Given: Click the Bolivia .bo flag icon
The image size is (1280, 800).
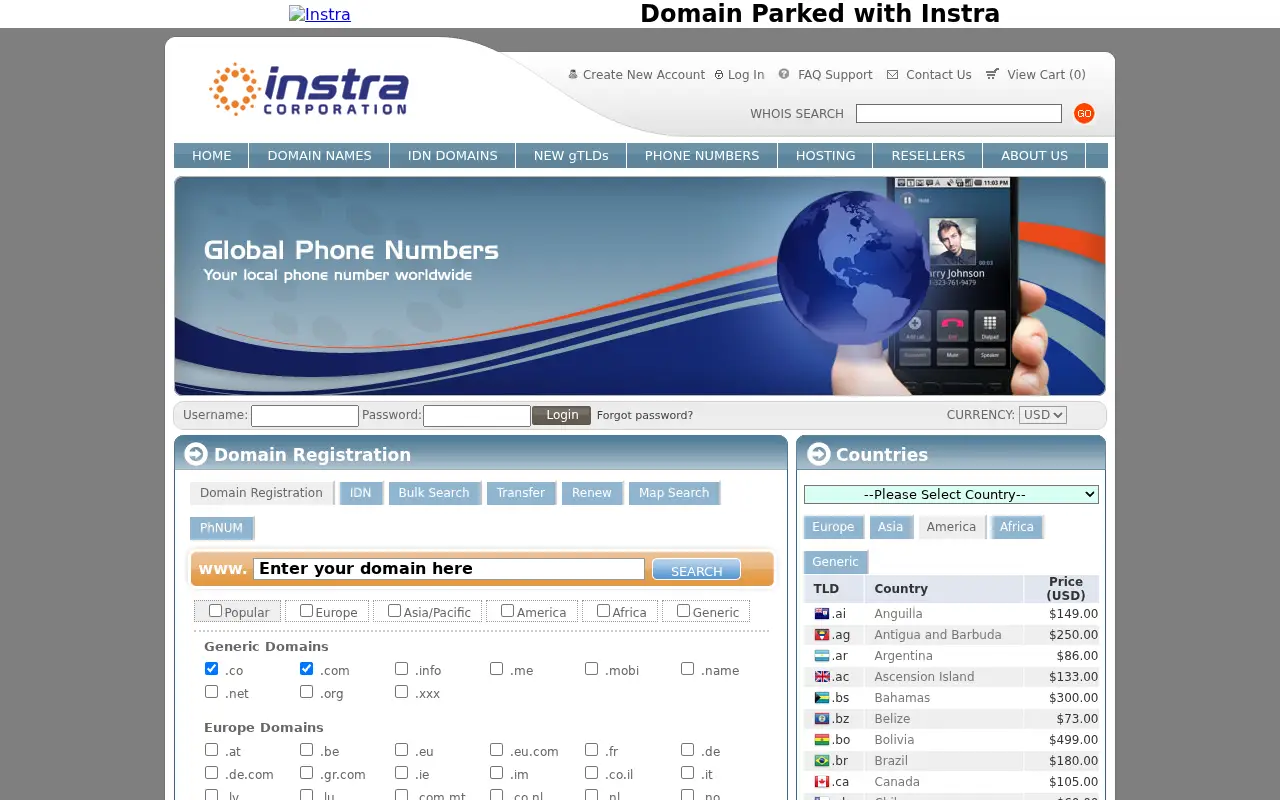Looking at the screenshot, I should 822,740.
